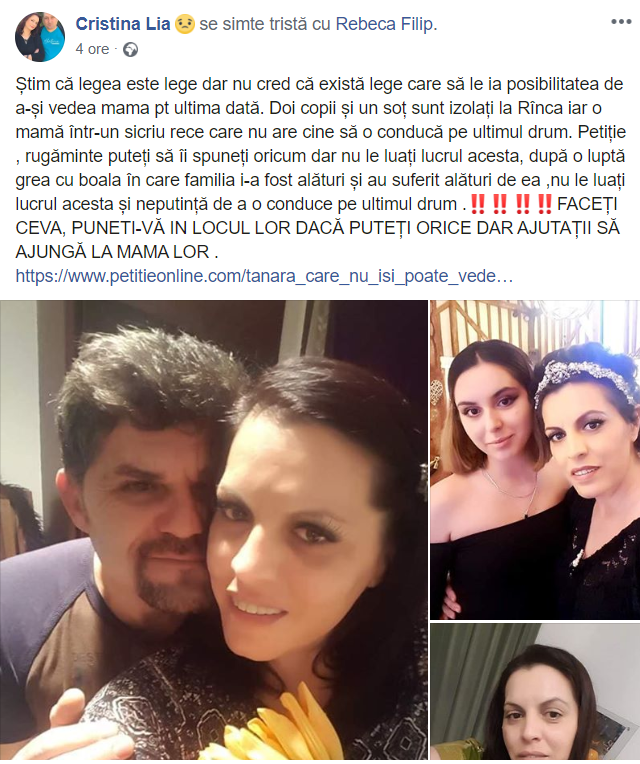Open the photo of two women in black
The height and width of the screenshot is (764, 640).
point(535,459)
